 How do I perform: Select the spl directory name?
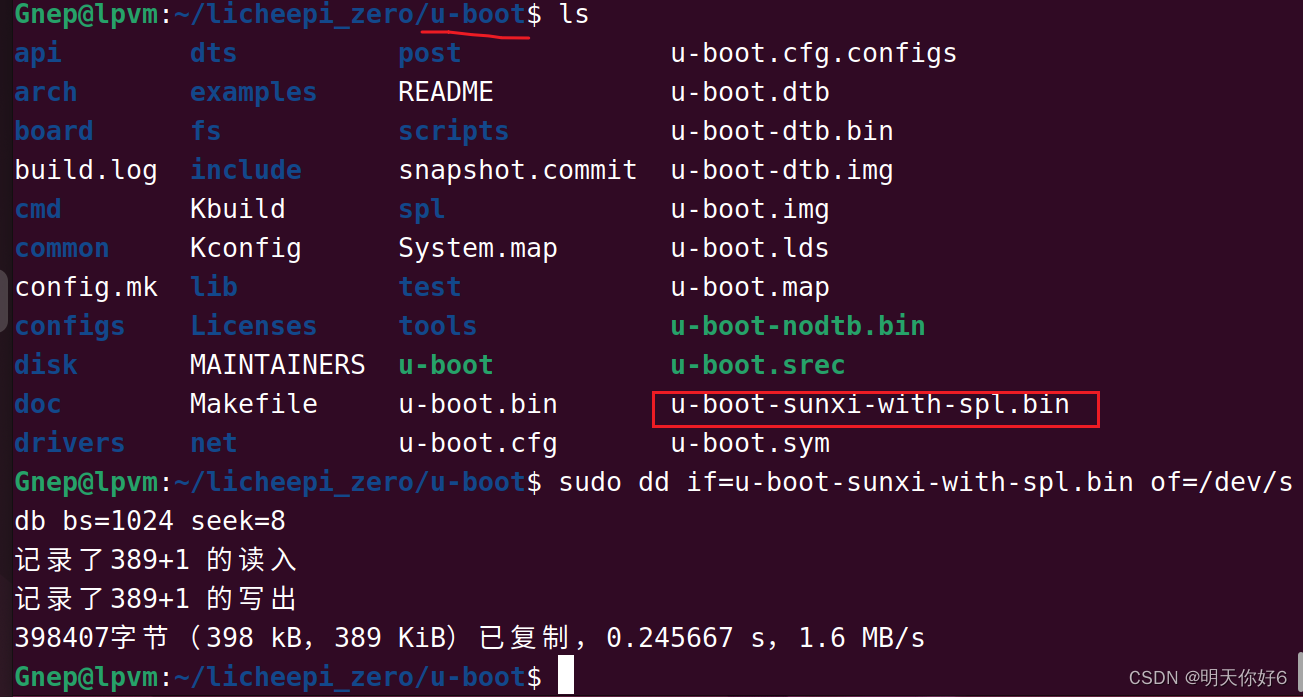pyautogui.click(x=421, y=208)
